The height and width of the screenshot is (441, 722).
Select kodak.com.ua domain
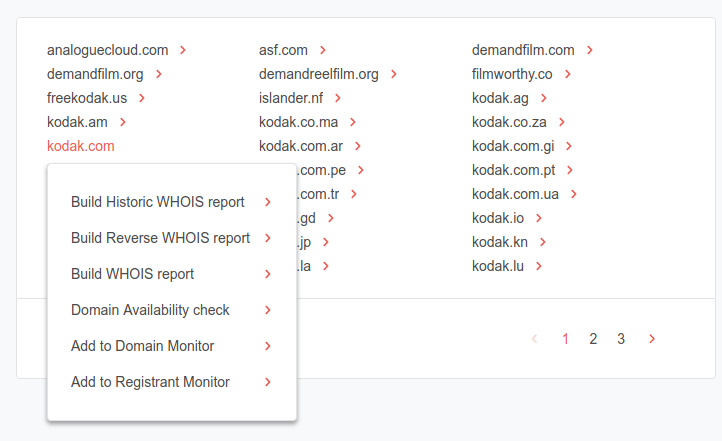pyautogui.click(x=515, y=194)
